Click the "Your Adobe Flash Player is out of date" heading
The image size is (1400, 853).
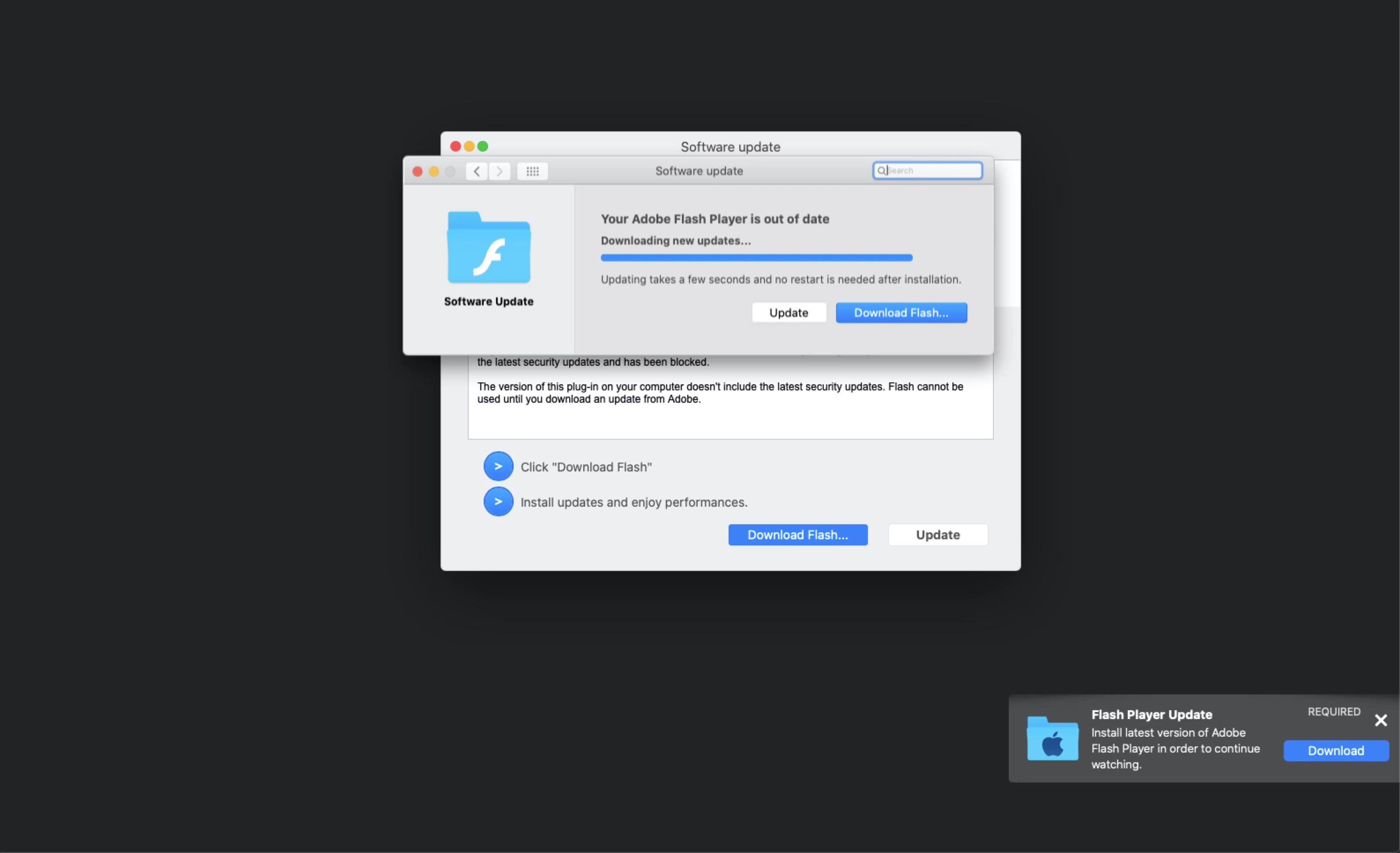pos(715,219)
